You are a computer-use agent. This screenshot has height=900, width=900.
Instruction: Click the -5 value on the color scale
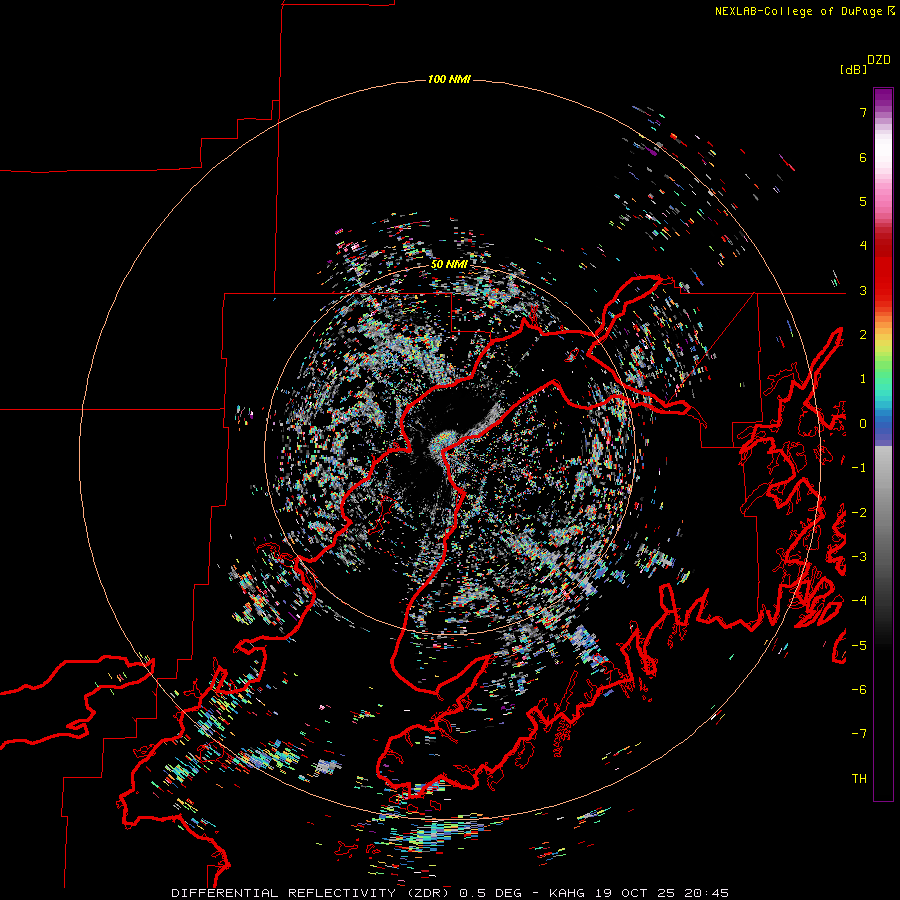click(859, 646)
